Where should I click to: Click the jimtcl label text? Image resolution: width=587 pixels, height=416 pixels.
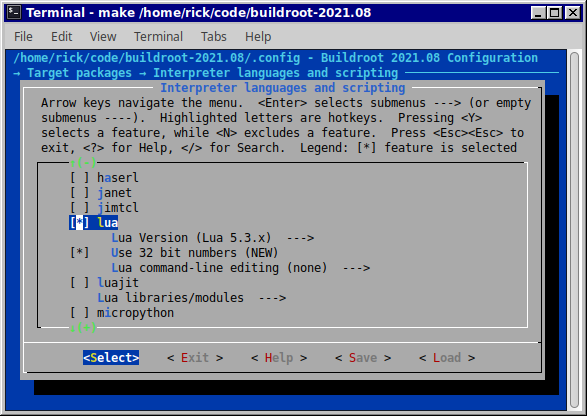click(118, 207)
